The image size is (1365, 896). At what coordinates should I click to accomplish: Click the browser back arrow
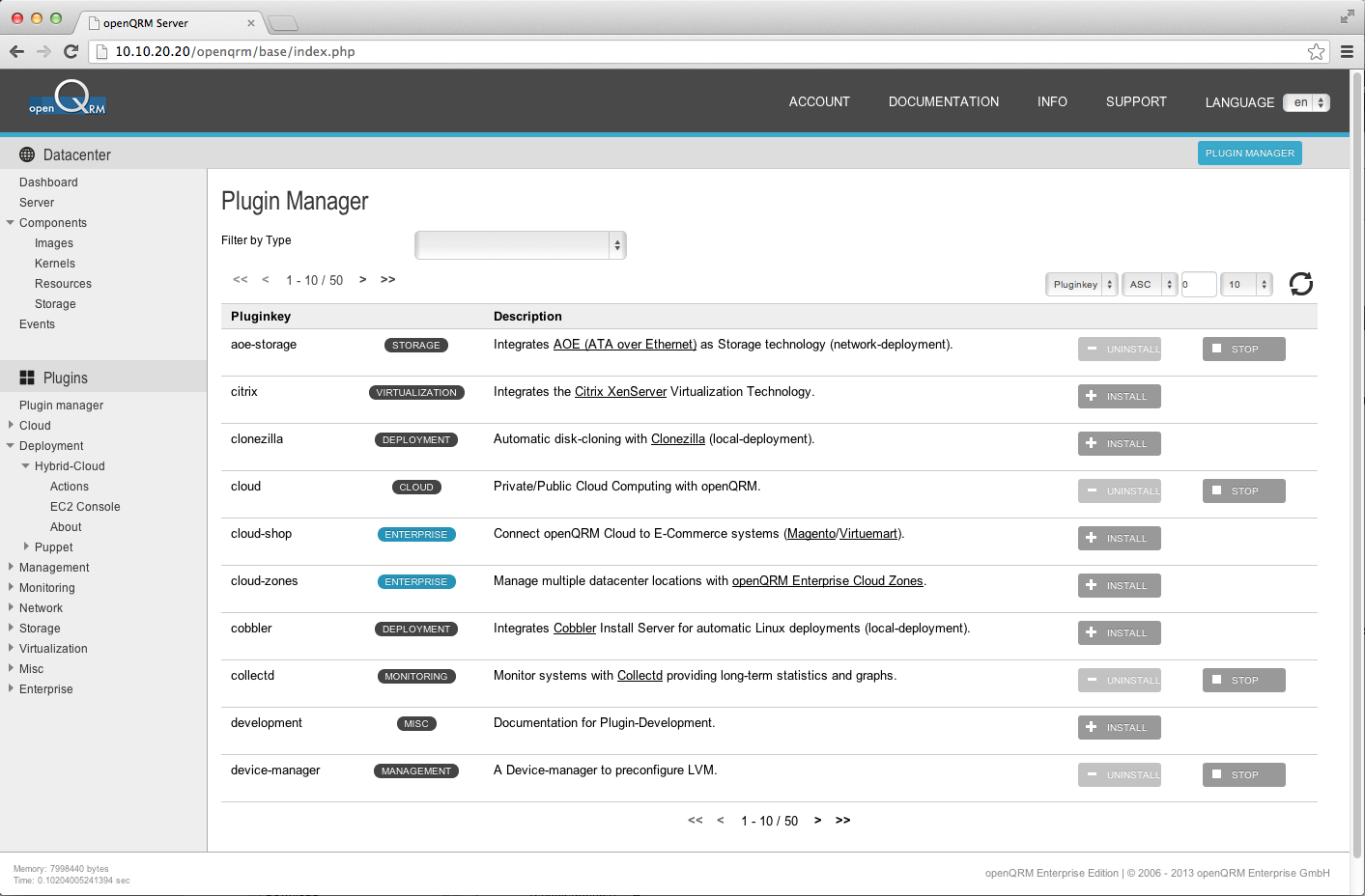point(15,51)
